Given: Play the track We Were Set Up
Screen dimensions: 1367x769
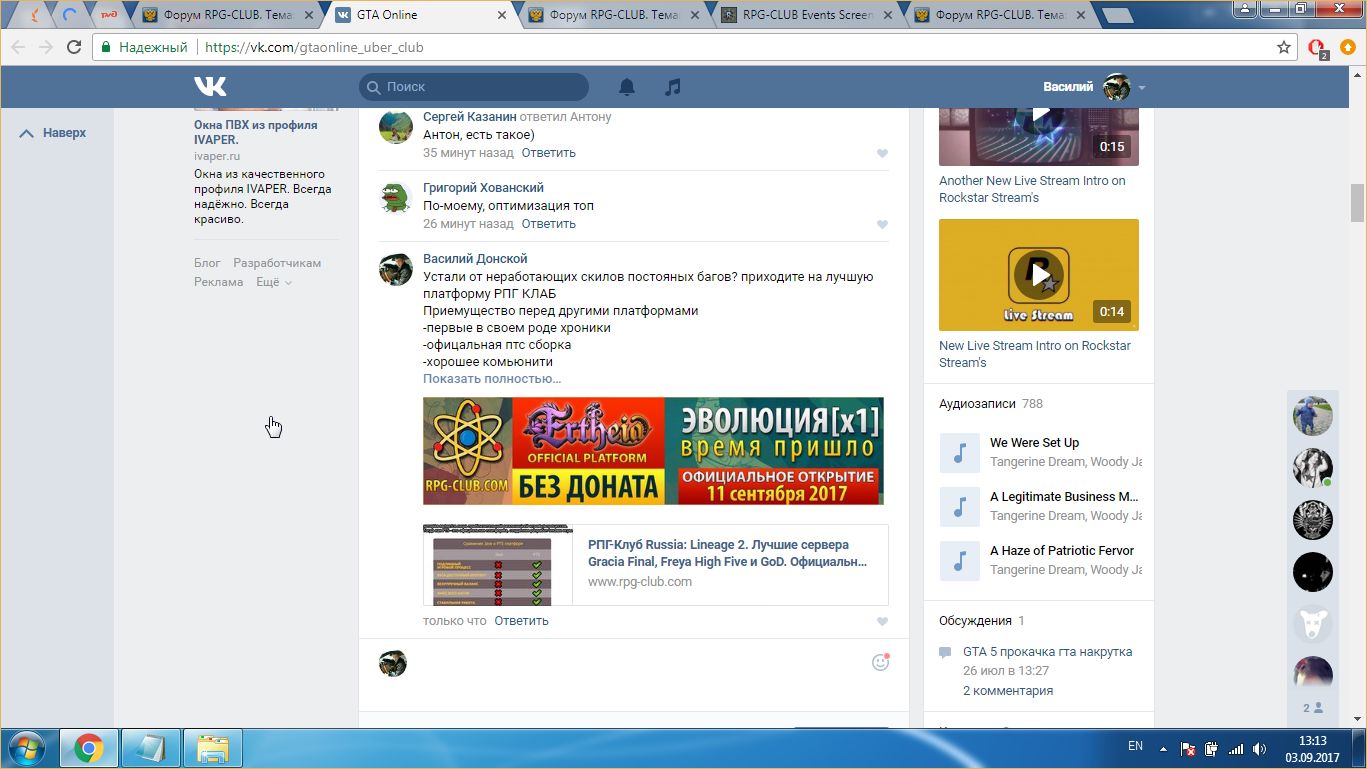Looking at the screenshot, I should click(959, 453).
